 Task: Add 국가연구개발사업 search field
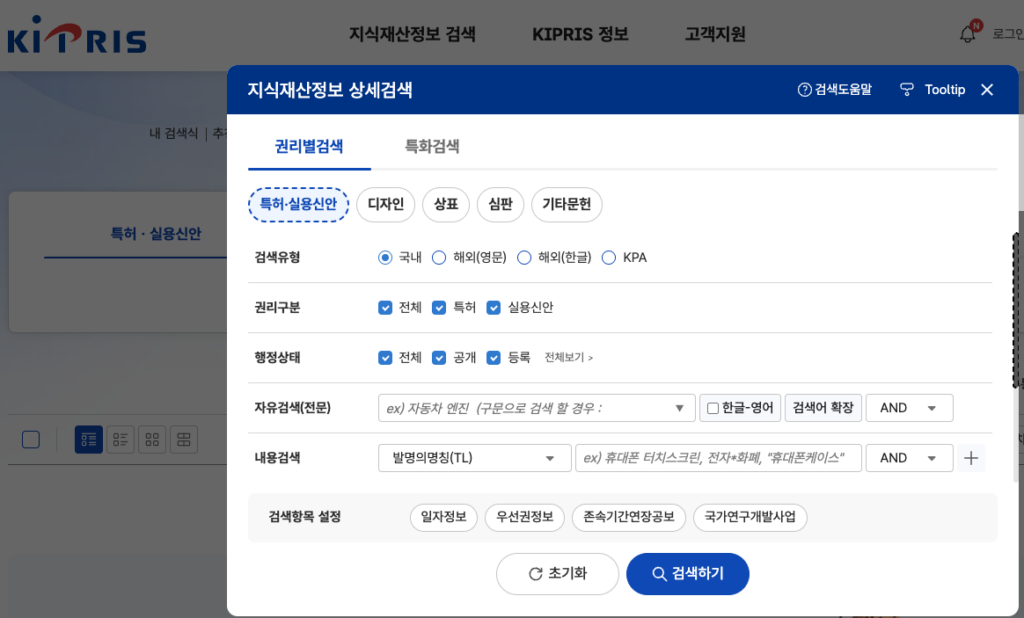pos(750,517)
